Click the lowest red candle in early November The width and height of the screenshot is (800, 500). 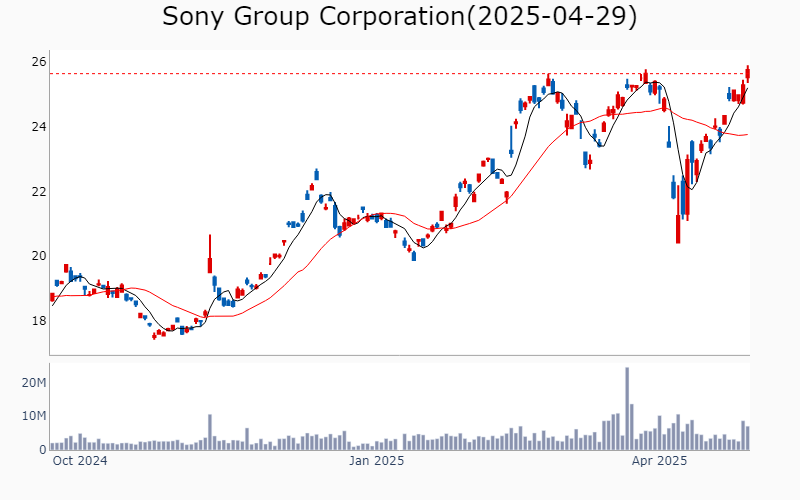pos(154,336)
